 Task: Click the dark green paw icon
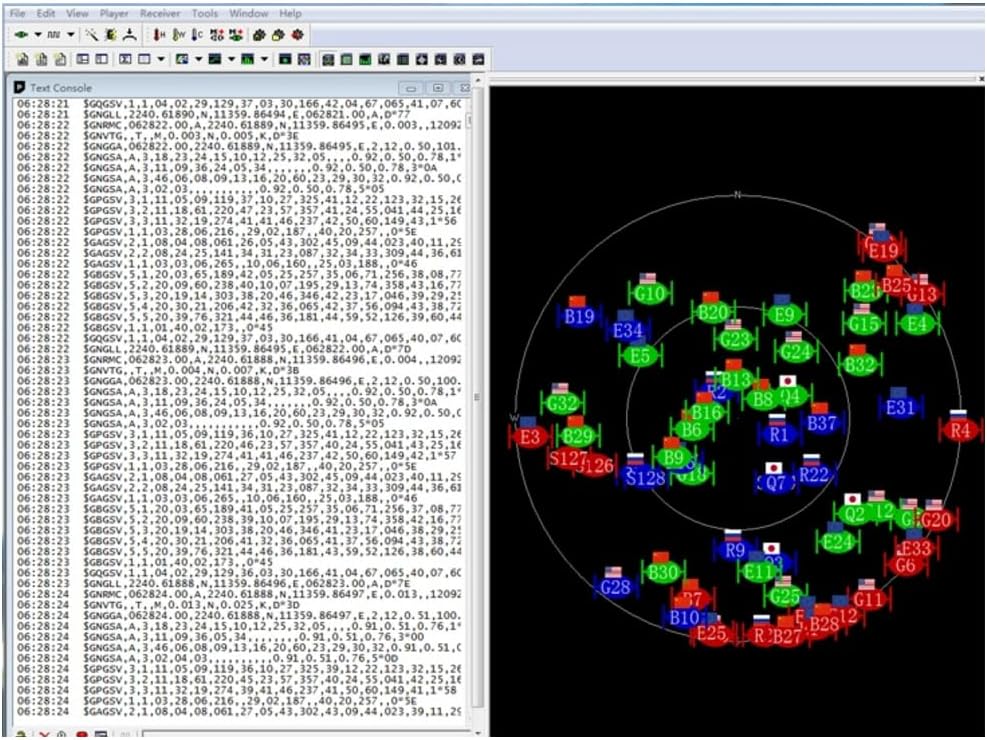[259, 35]
